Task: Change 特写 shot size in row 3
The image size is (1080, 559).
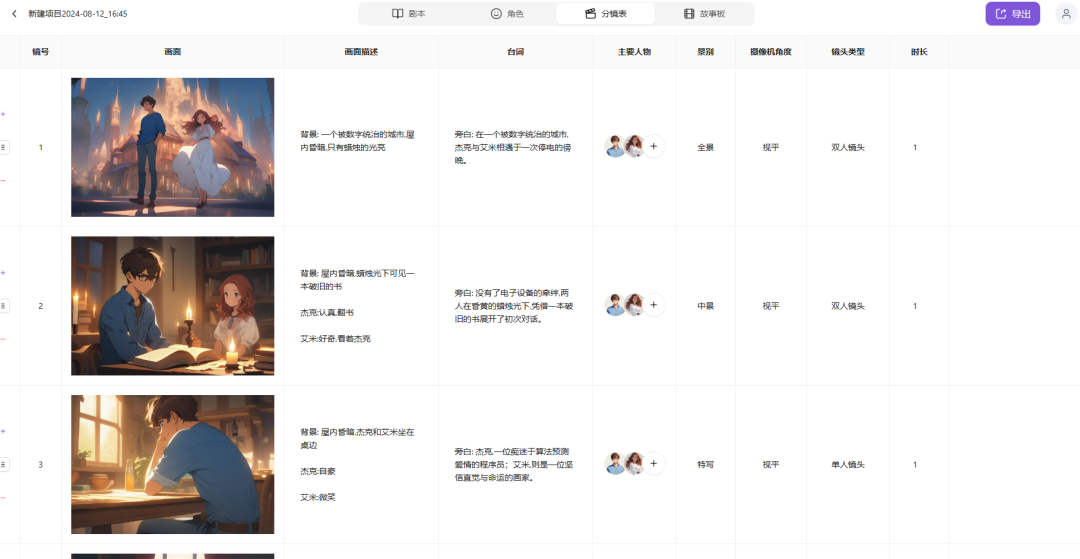Action: click(x=705, y=465)
